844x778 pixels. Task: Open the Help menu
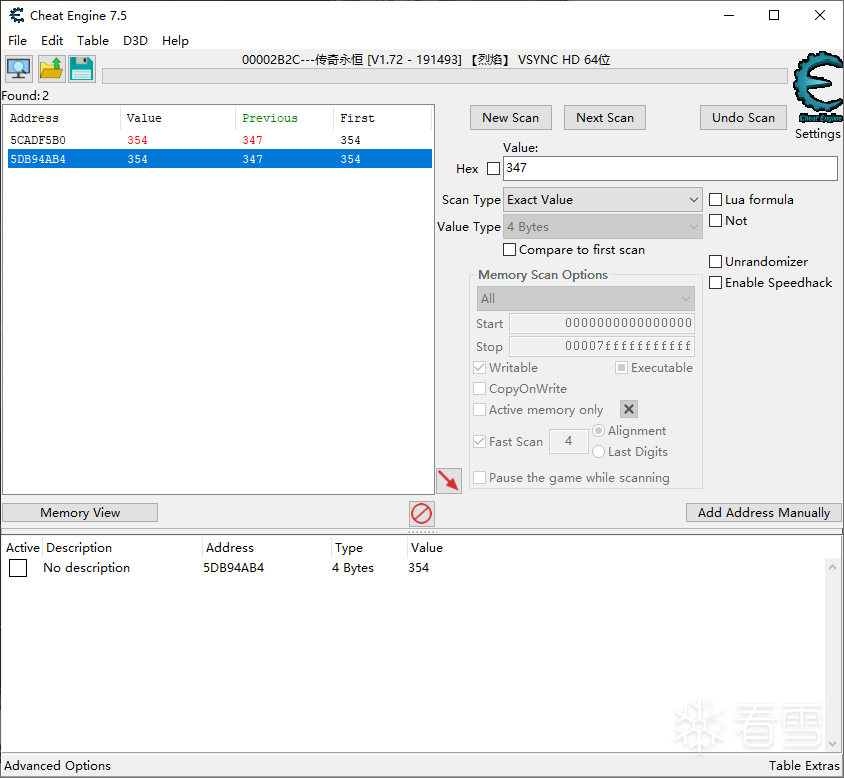[x=175, y=41]
